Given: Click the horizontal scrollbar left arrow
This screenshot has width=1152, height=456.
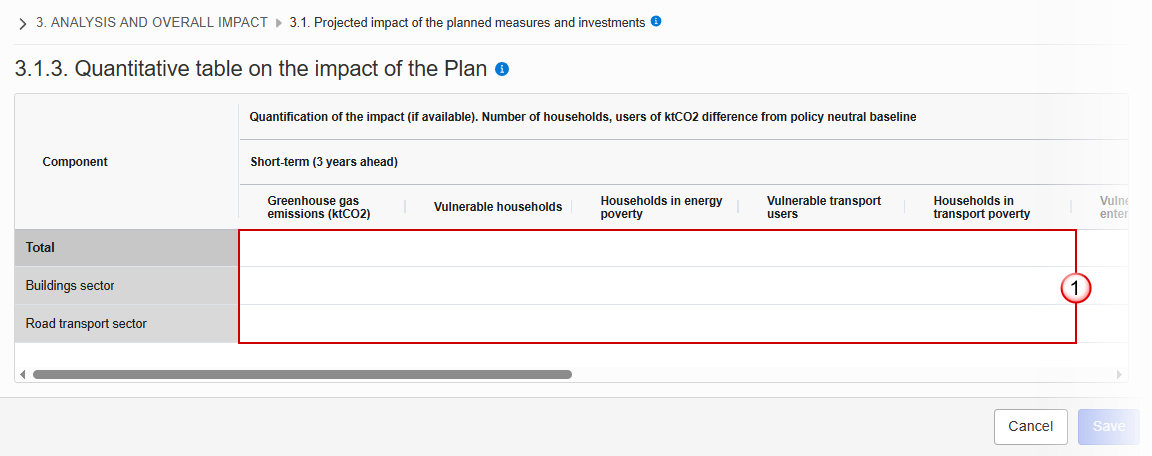Looking at the screenshot, I should point(23,374).
